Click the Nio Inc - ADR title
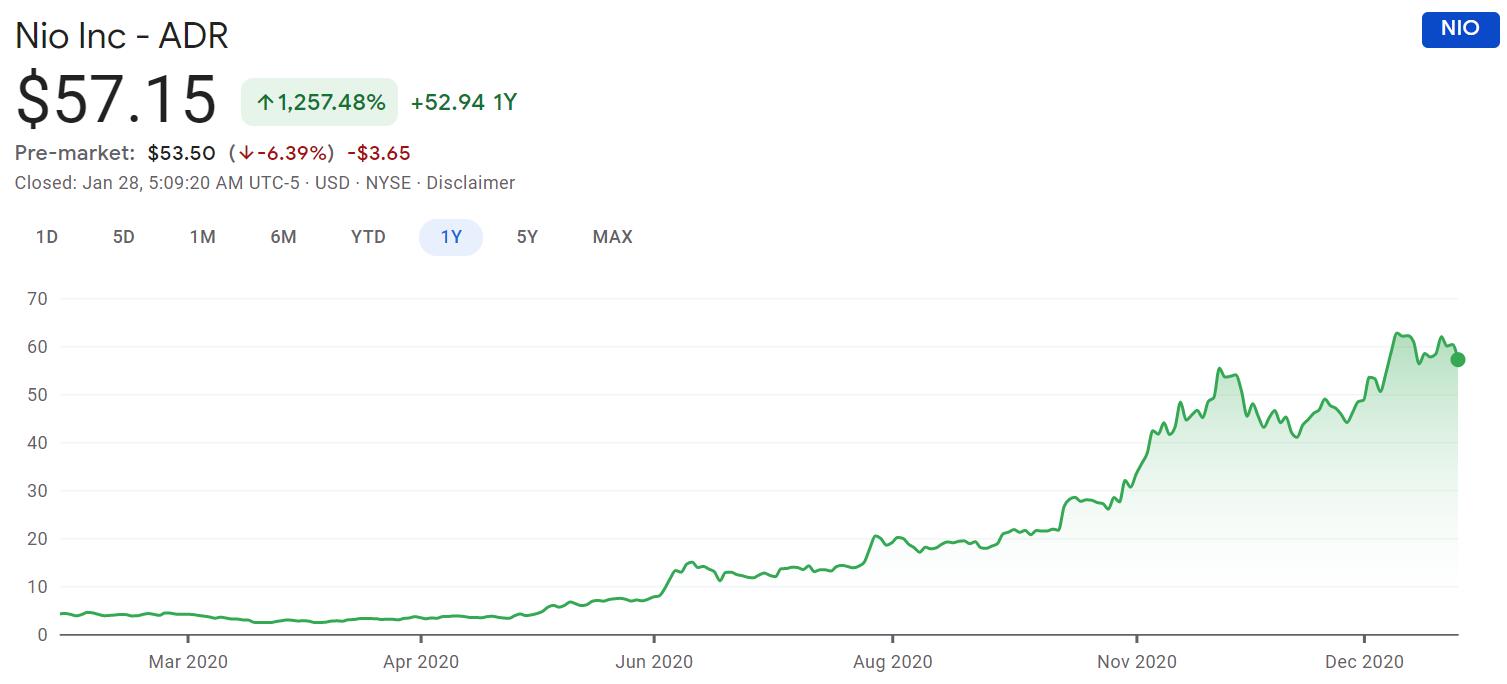Image resolution: width=1507 pixels, height=684 pixels. pos(122,36)
